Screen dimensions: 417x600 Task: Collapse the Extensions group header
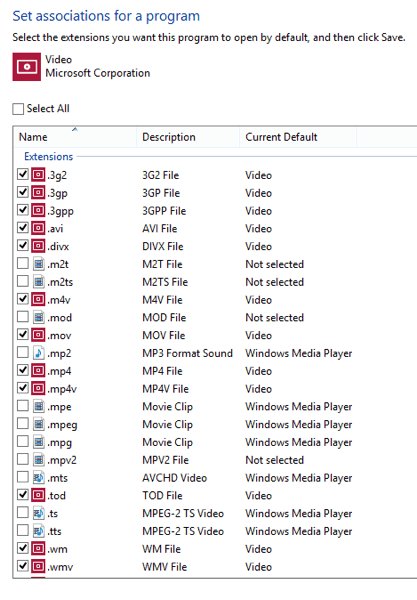(x=48, y=157)
